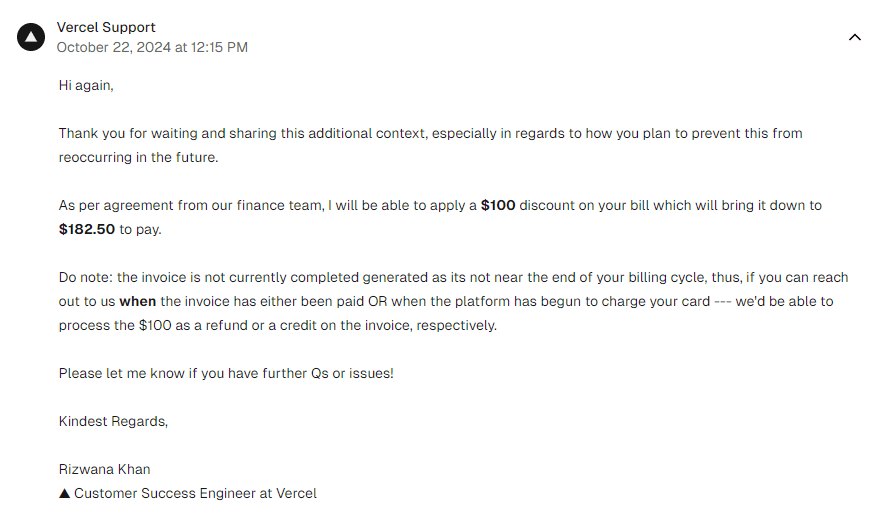This screenshot has width=878, height=513.
Task: Click "Customer Success Engineer at Vercel" text
Action: pos(195,493)
